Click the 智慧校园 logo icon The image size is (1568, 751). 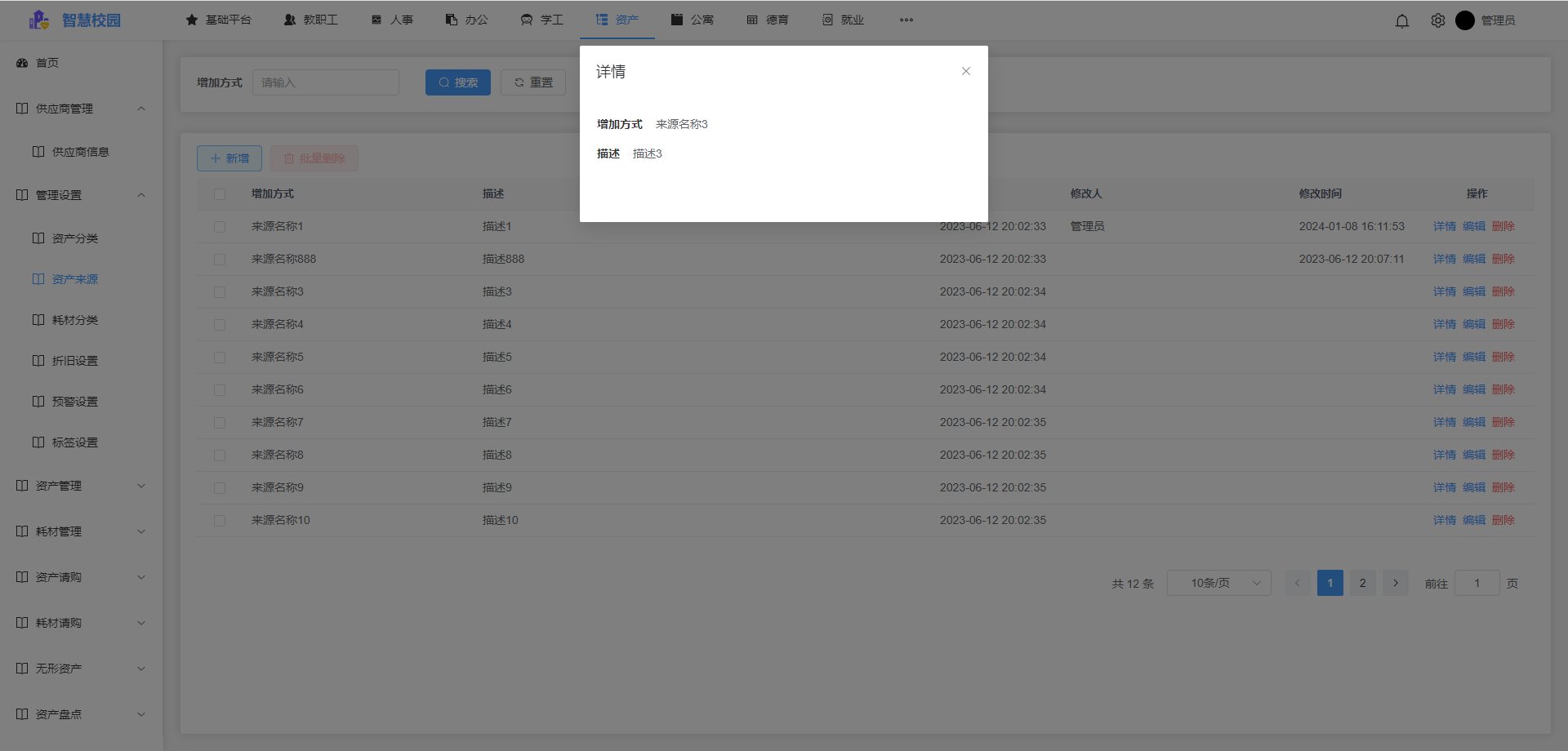(38, 20)
